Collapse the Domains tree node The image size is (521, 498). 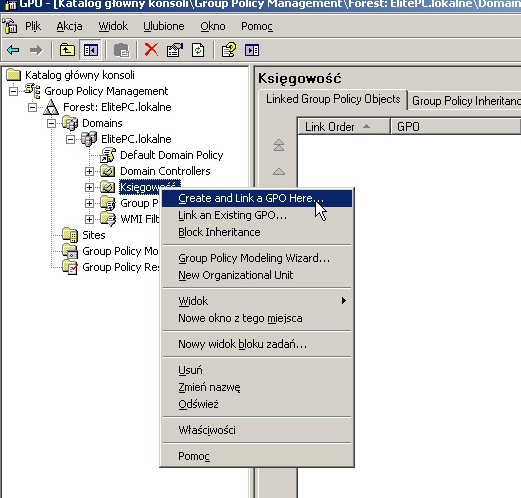(51, 123)
